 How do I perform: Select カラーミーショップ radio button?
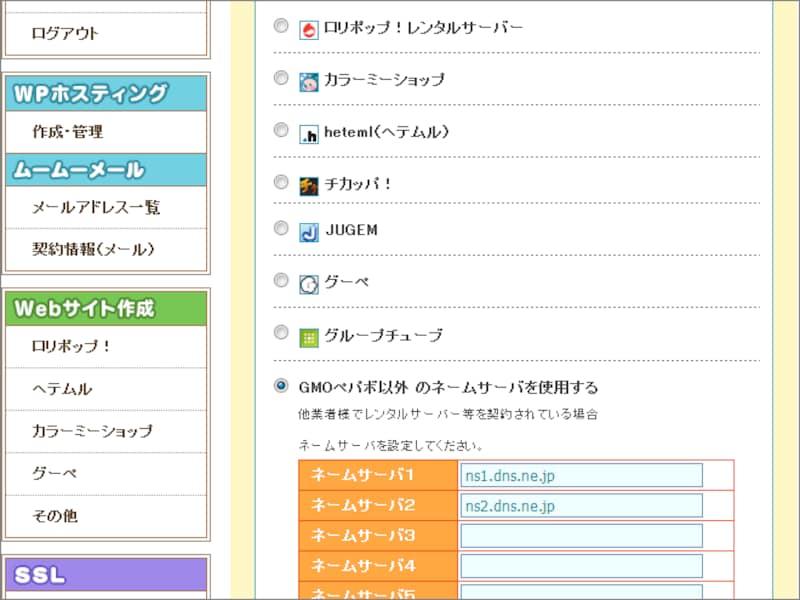(x=281, y=78)
